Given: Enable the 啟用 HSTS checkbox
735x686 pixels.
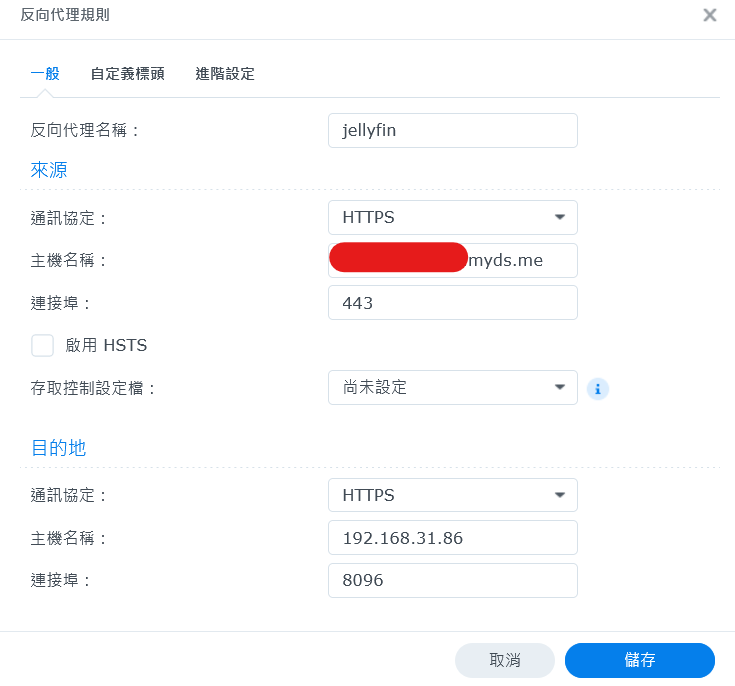Looking at the screenshot, I should click(42, 346).
